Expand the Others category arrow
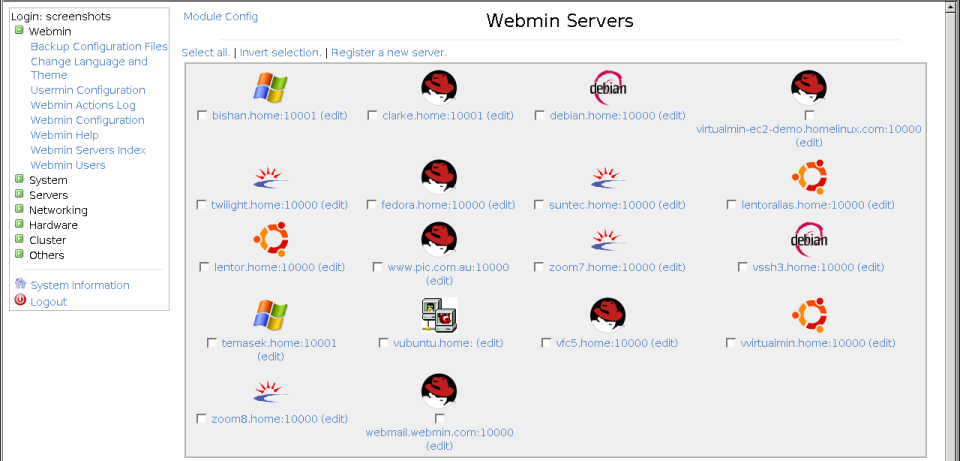Screen dimensions: 960x461 tap(19, 254)
